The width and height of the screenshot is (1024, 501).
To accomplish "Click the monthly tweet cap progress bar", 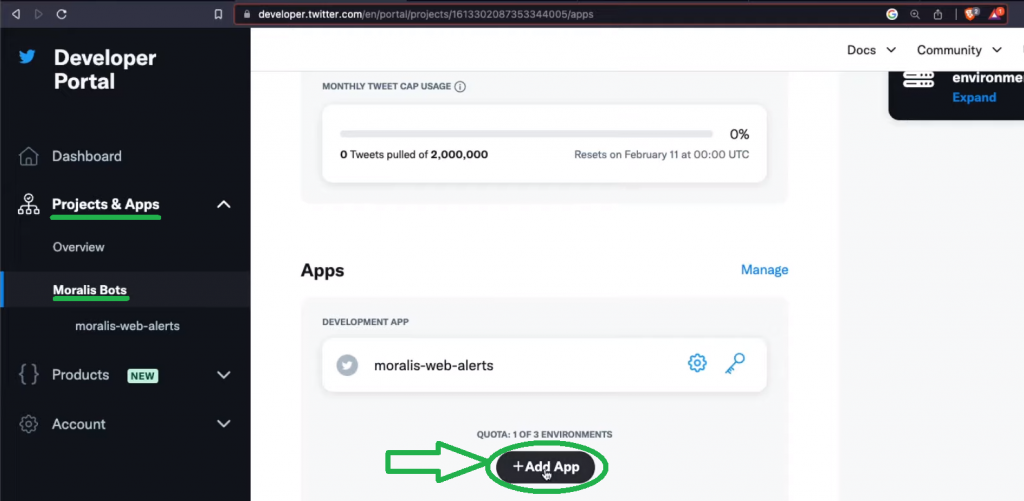I will click(x=526, y=134).
